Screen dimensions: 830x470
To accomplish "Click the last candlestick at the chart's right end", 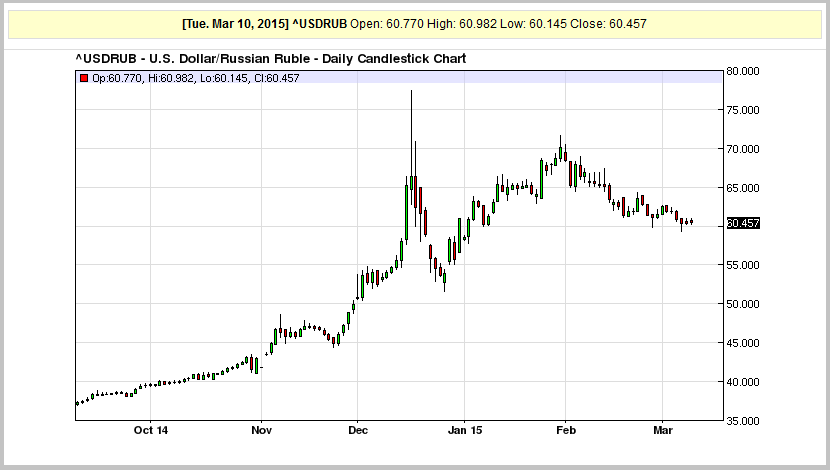I will (x=691, y=222).
